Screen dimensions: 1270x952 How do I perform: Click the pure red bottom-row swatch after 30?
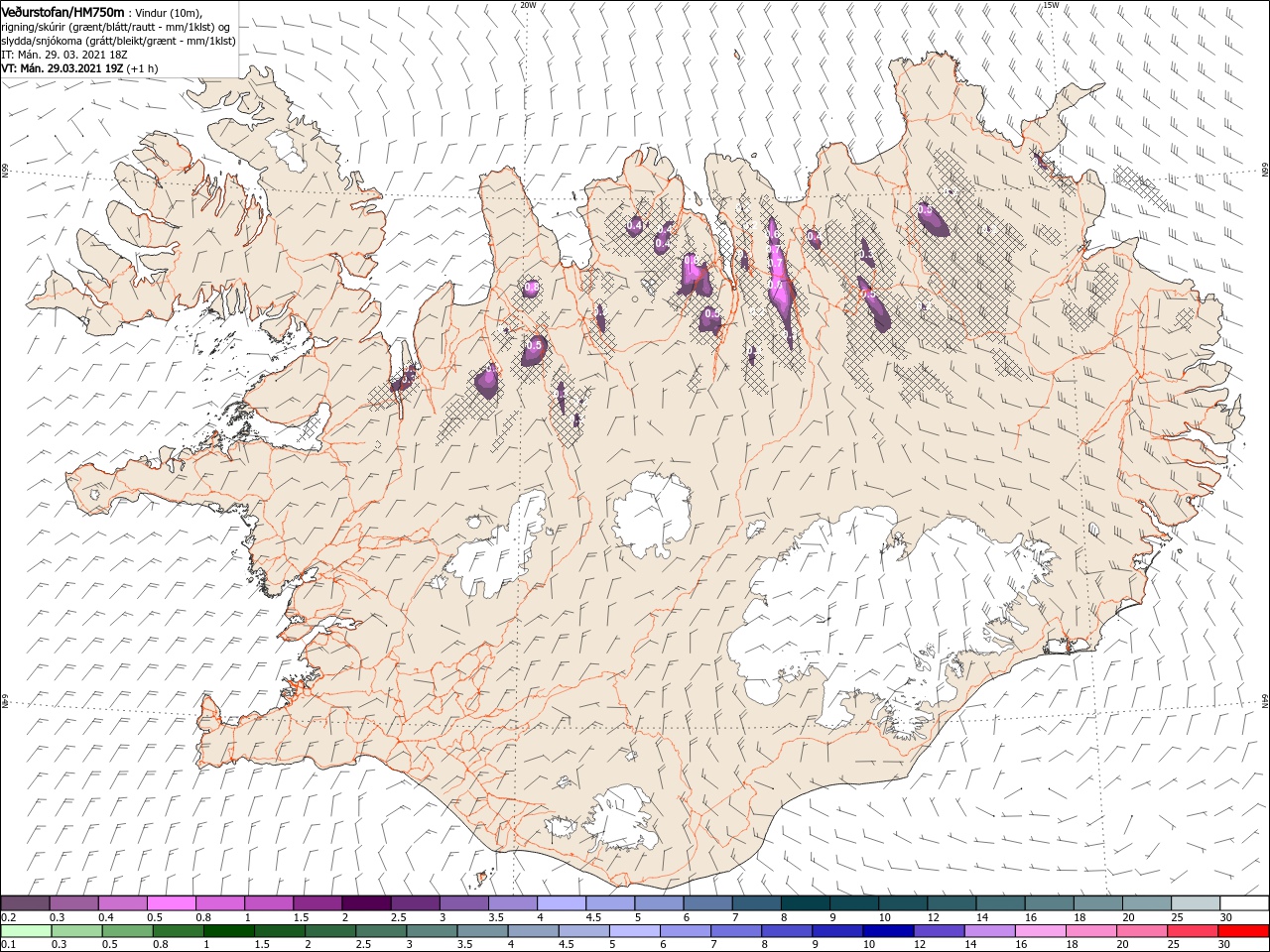[x=1243, y=931]
